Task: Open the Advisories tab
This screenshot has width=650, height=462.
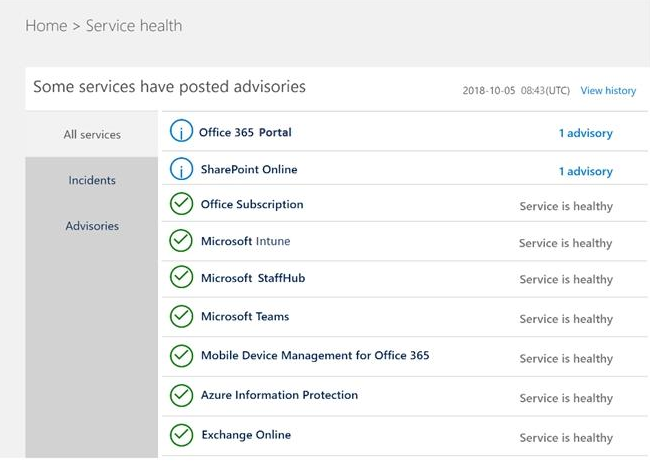Action: point(92,226)
